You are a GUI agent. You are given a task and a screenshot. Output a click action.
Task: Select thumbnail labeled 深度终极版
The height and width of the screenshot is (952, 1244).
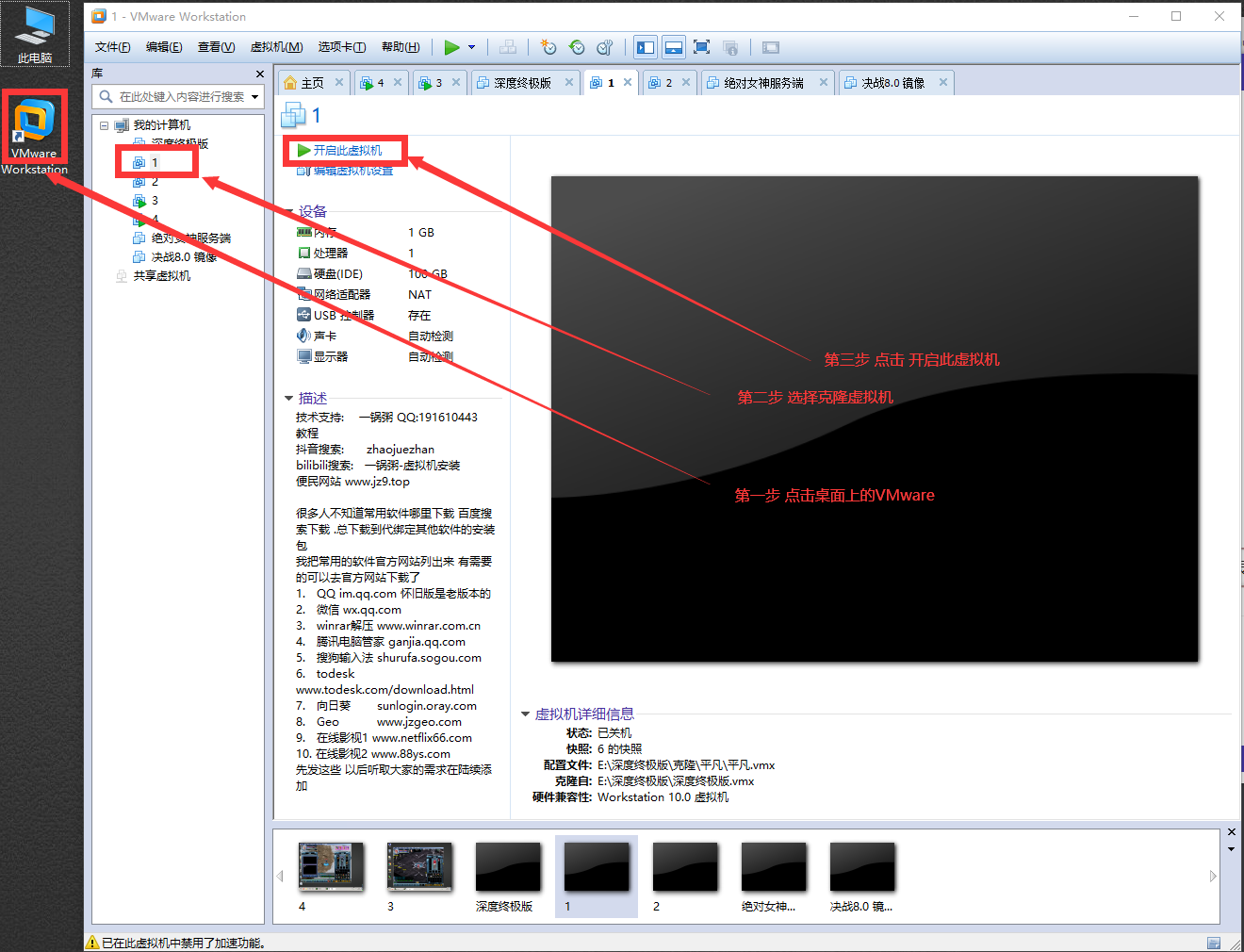coord(507,877)
